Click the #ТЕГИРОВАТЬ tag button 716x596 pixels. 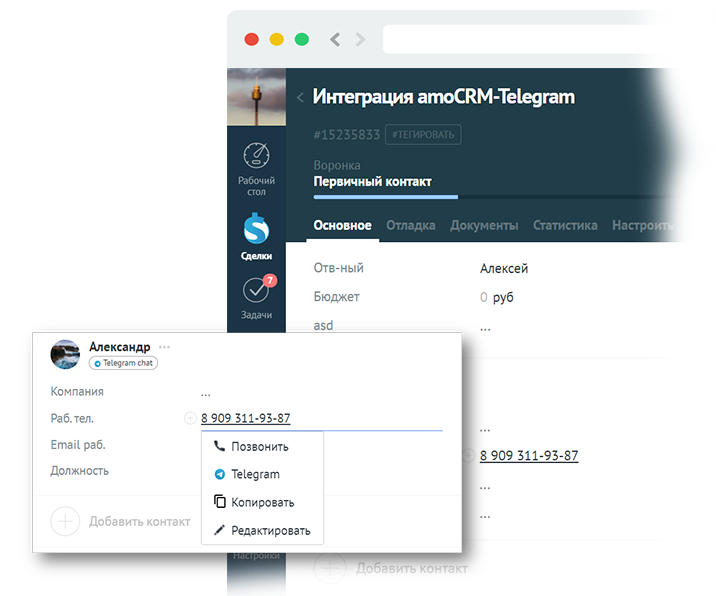(x=423, y=135)
